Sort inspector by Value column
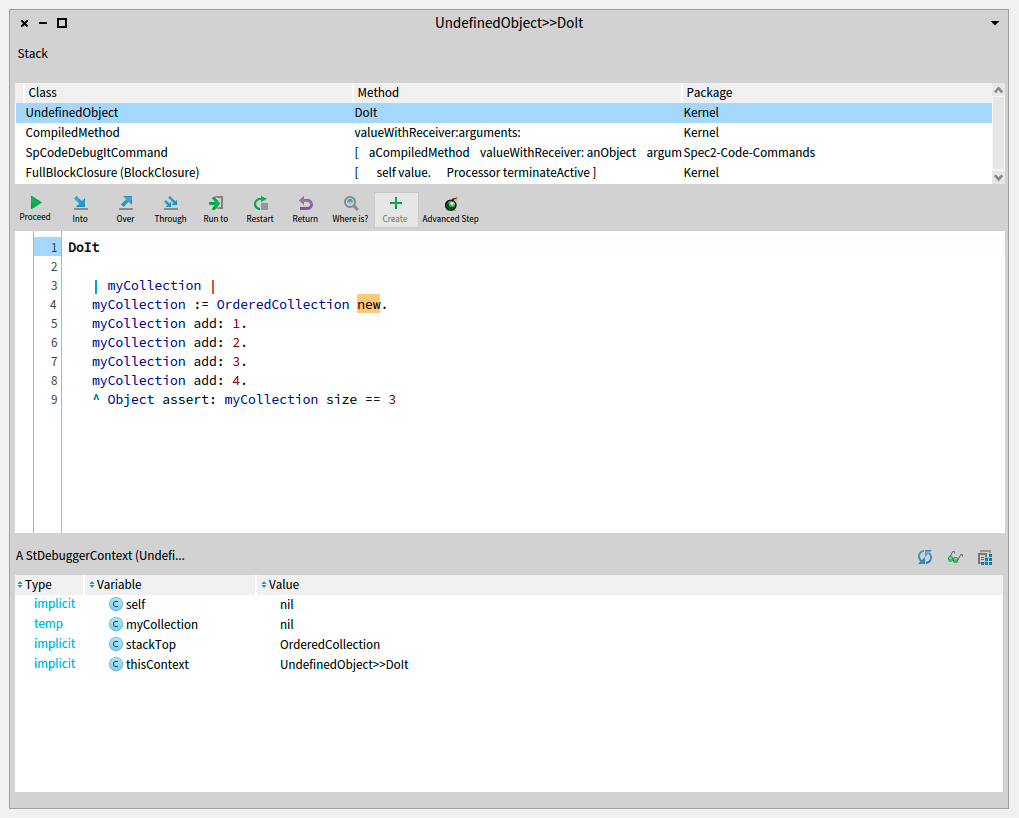Viewport: 1019px width, 818px height. 283,585
